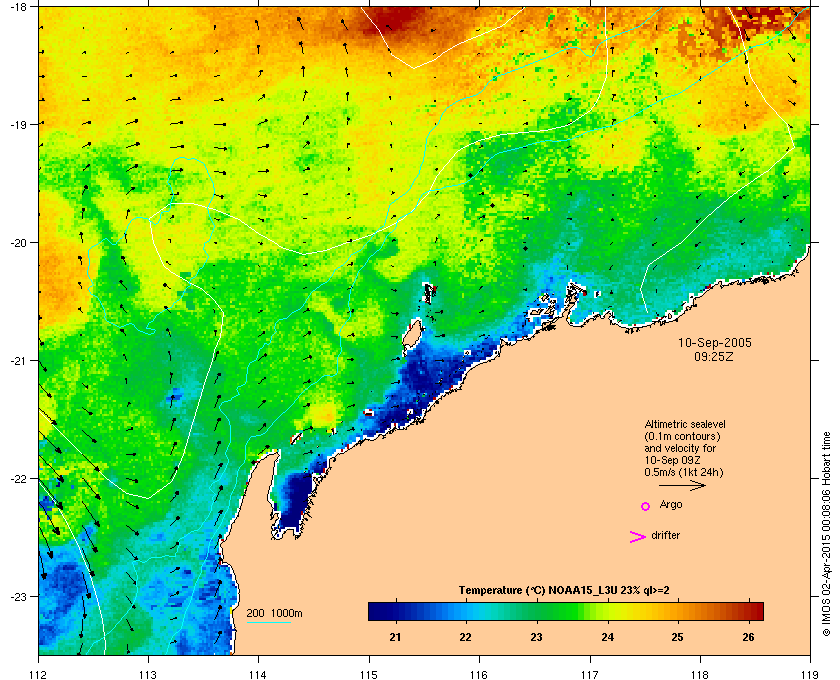840x680 pixels.
Task: Click the time text 09:25Z
Action: [714, 356]
